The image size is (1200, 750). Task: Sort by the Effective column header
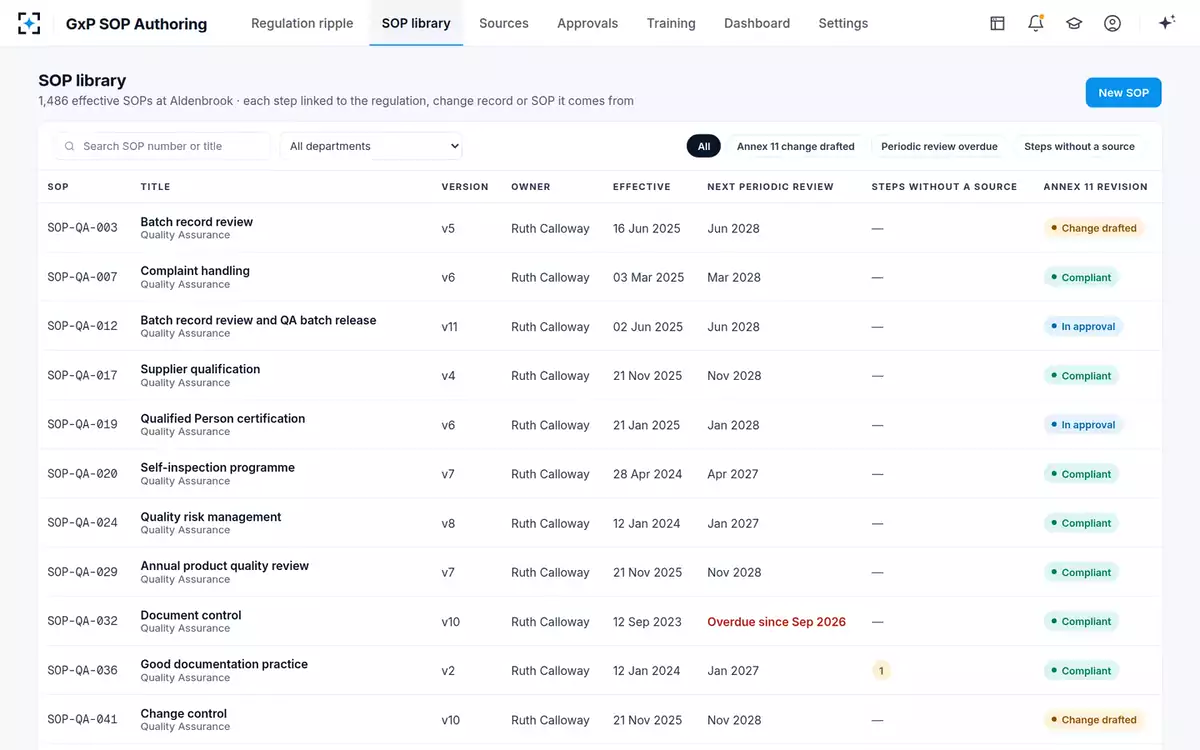pos(642,187)
